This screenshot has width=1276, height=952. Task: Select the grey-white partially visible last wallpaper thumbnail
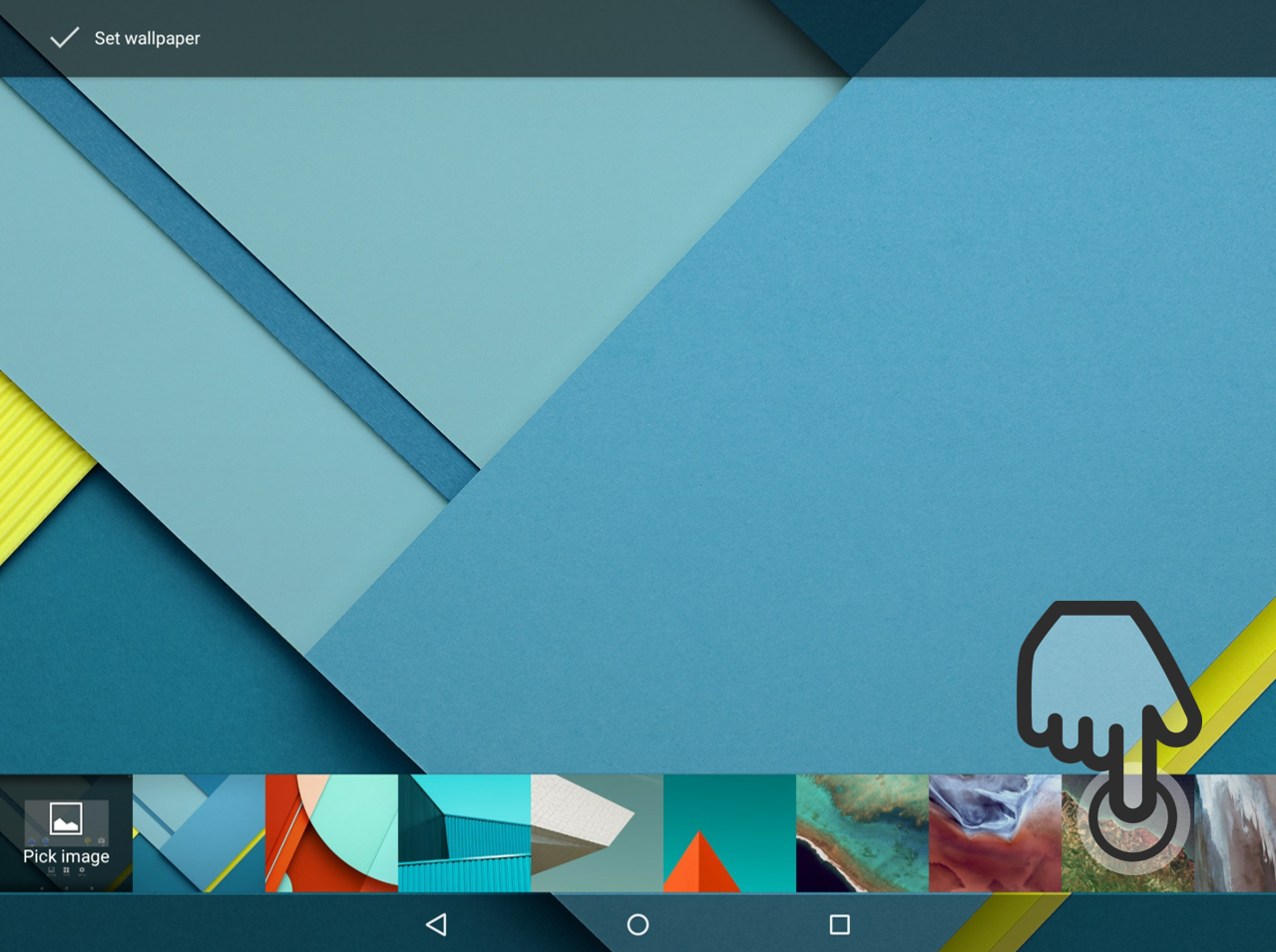pos(1235,833)
